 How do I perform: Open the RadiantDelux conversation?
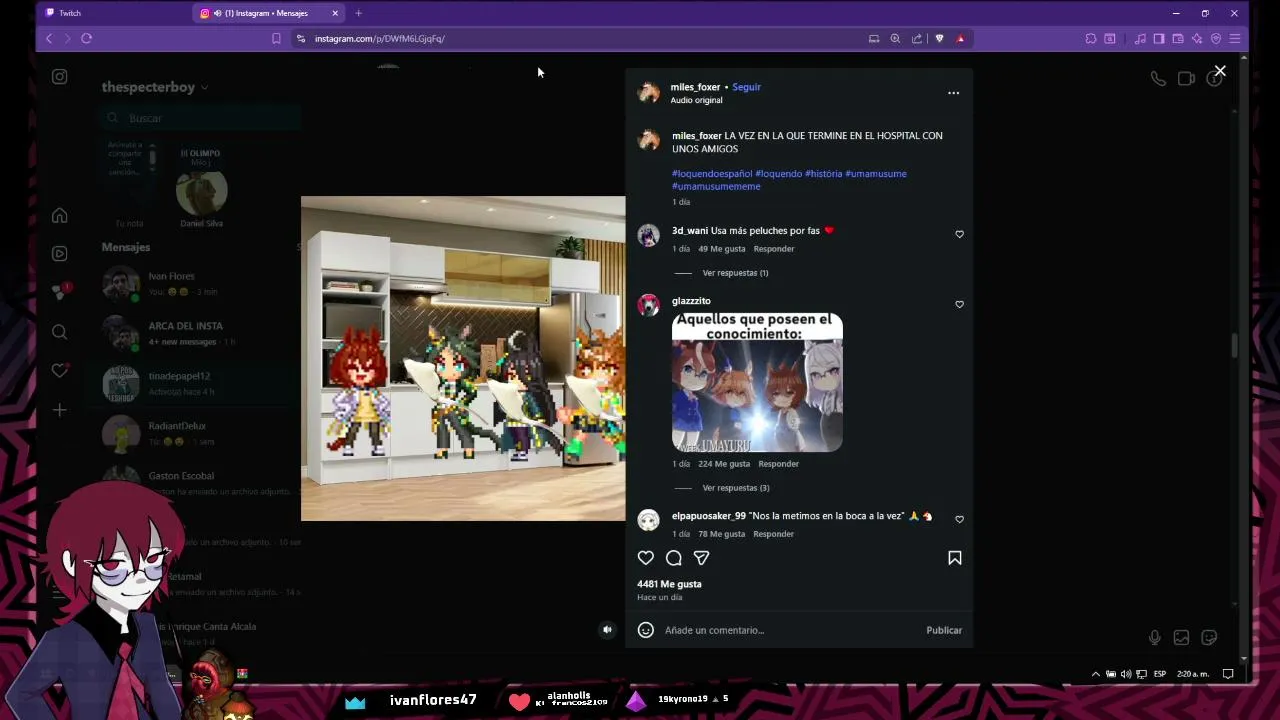pos(200,434)
